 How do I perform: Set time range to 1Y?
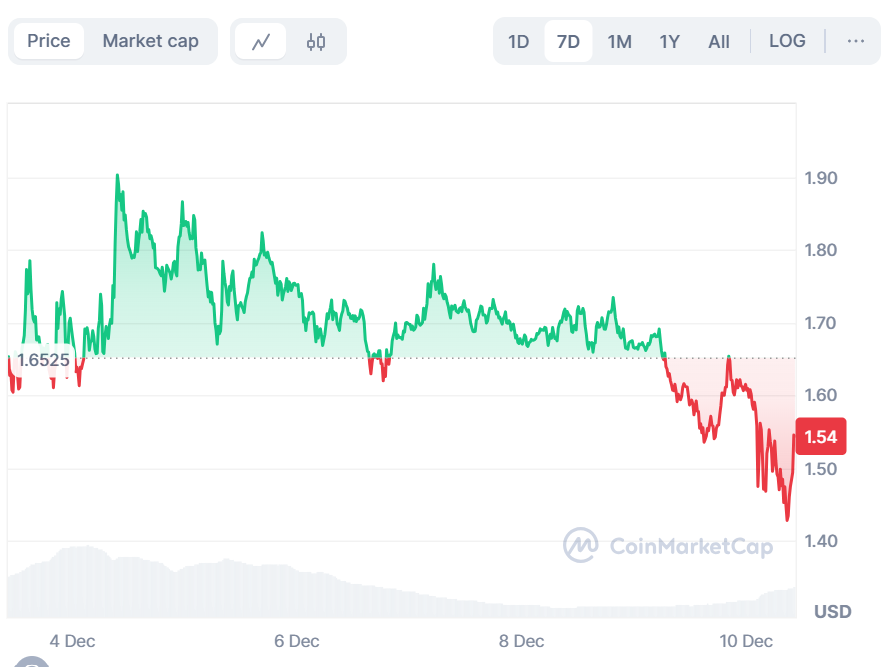pyautogui.click(x=669, y=42)
